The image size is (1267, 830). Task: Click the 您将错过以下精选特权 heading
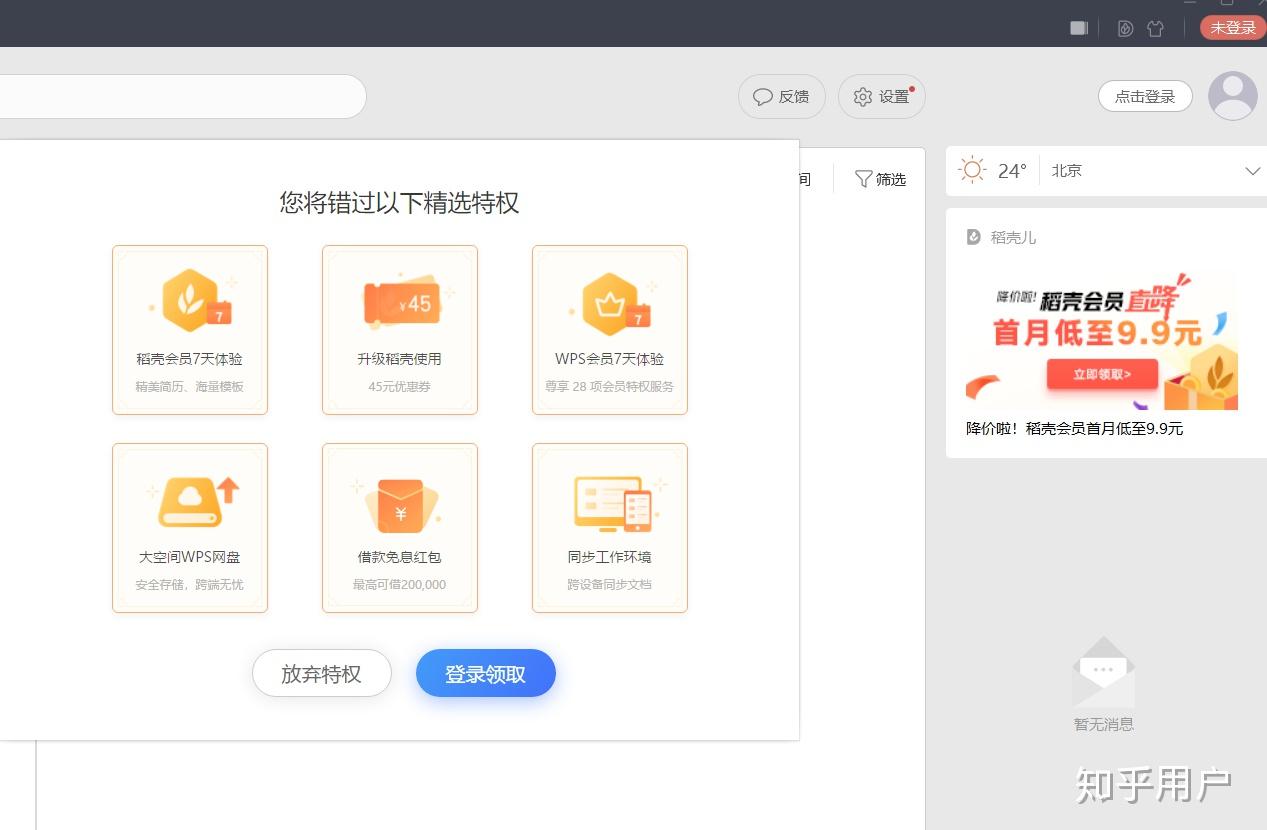pos(400,203)
